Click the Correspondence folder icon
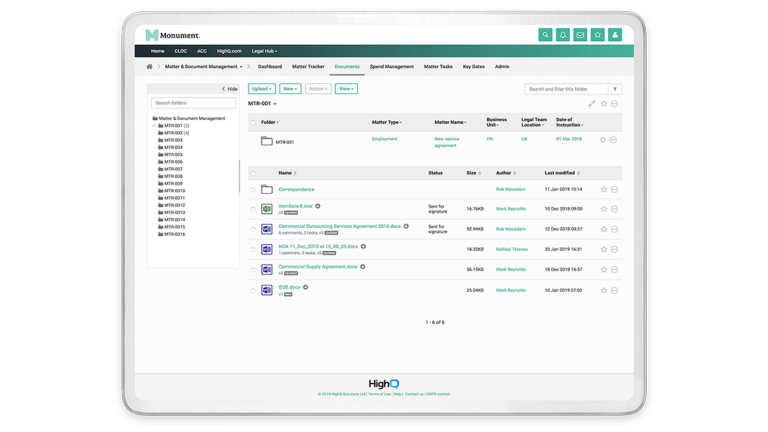The width and height of the screenshot is (768, 432). tap(266, 189)
